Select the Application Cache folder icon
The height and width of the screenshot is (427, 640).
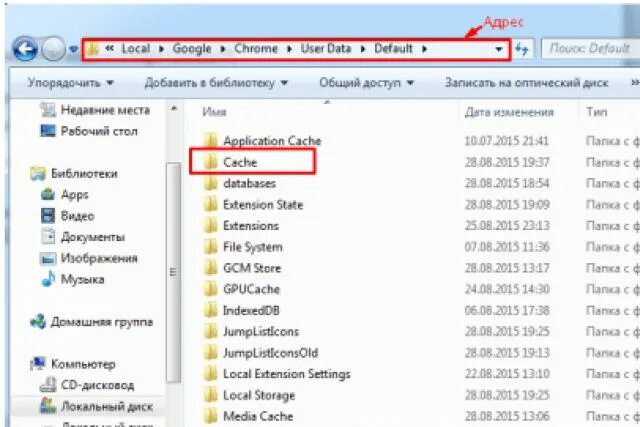(211, 141)
